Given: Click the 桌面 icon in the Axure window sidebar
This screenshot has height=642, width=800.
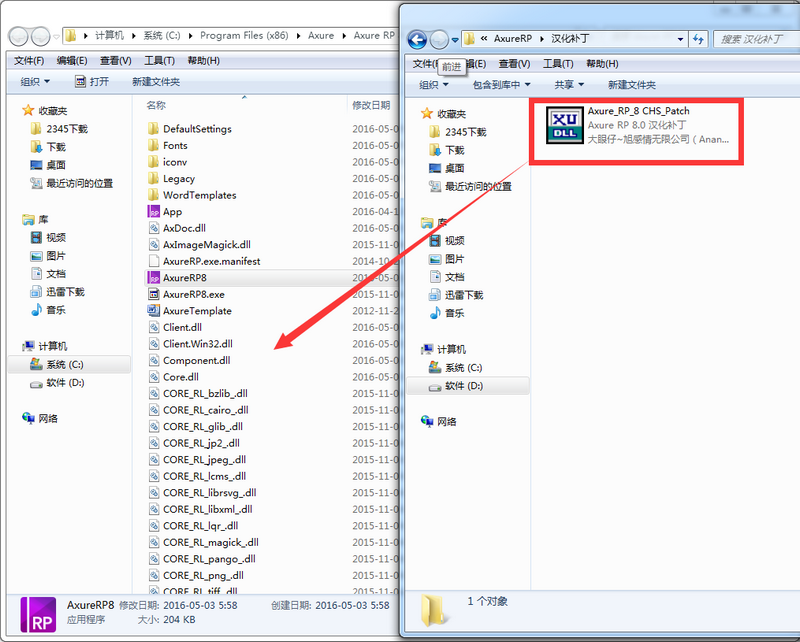Looking at the screenshot, I should 36,165.
